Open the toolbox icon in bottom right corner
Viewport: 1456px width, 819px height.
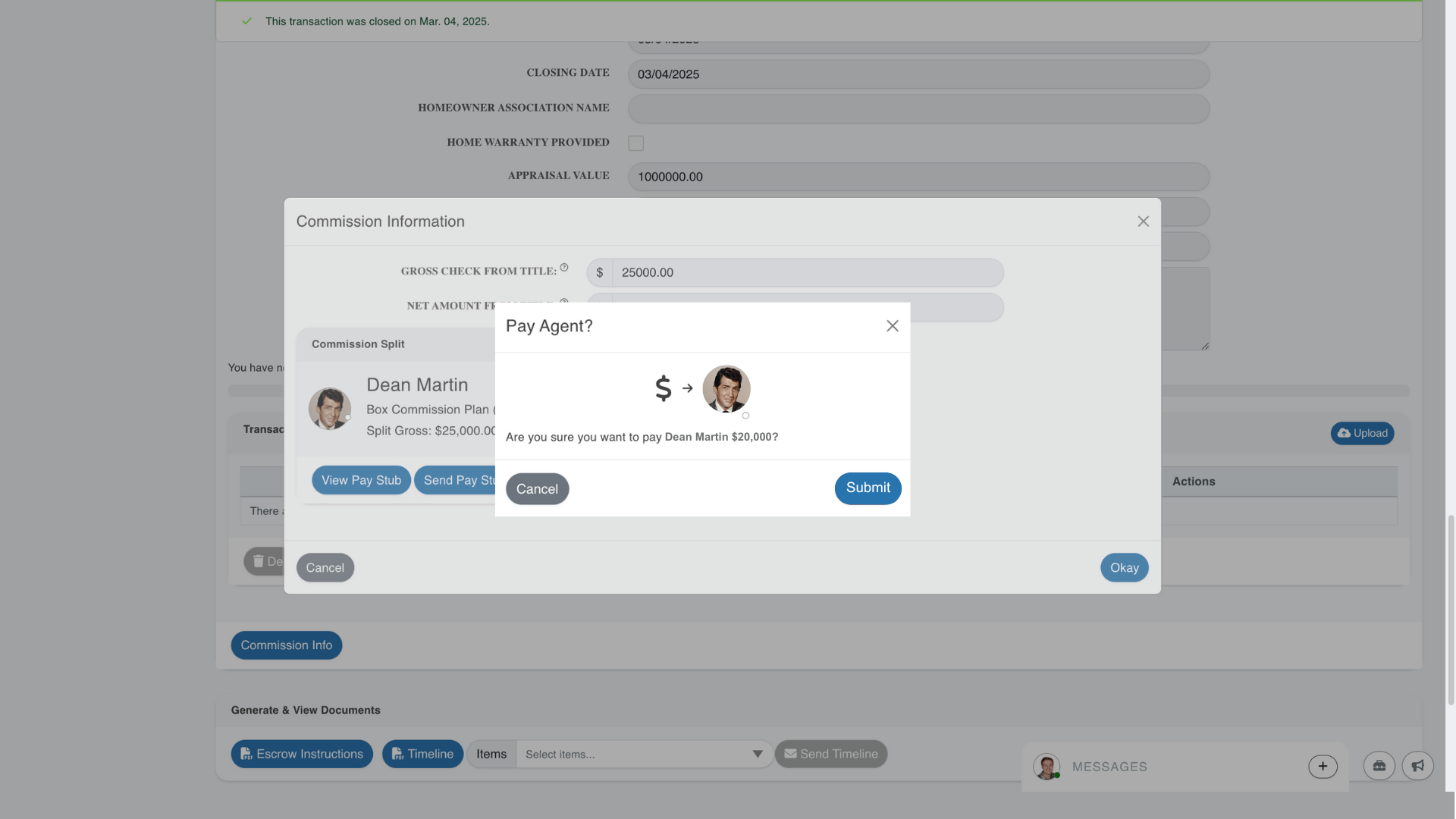[1379, 766]
